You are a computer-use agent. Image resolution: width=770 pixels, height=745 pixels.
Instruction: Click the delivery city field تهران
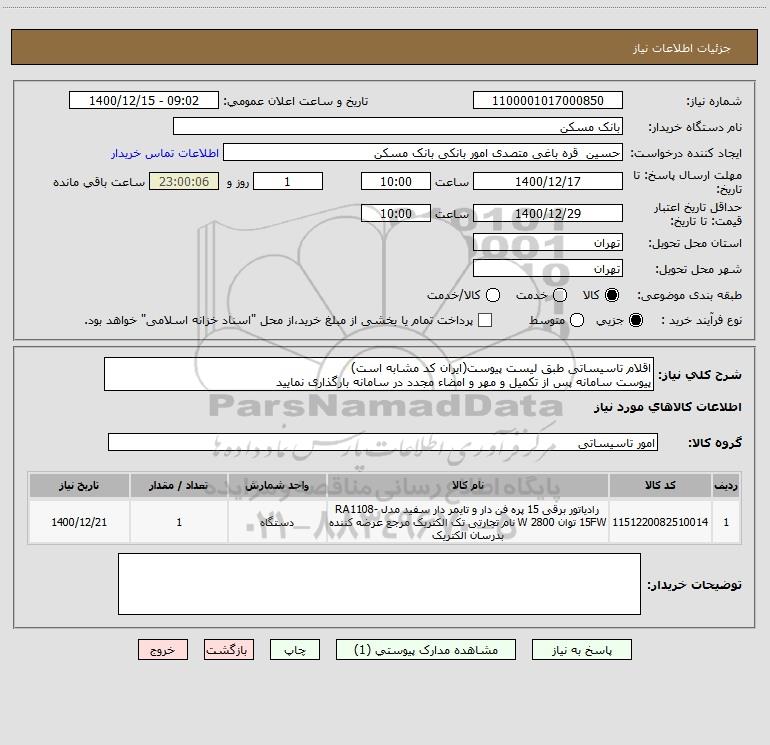548,268
